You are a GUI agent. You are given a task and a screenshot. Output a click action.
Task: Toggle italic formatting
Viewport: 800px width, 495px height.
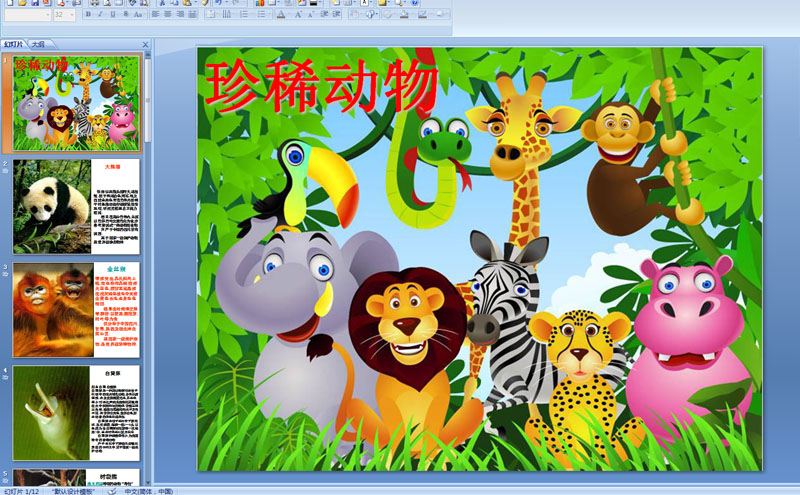(x=99, y=16)
